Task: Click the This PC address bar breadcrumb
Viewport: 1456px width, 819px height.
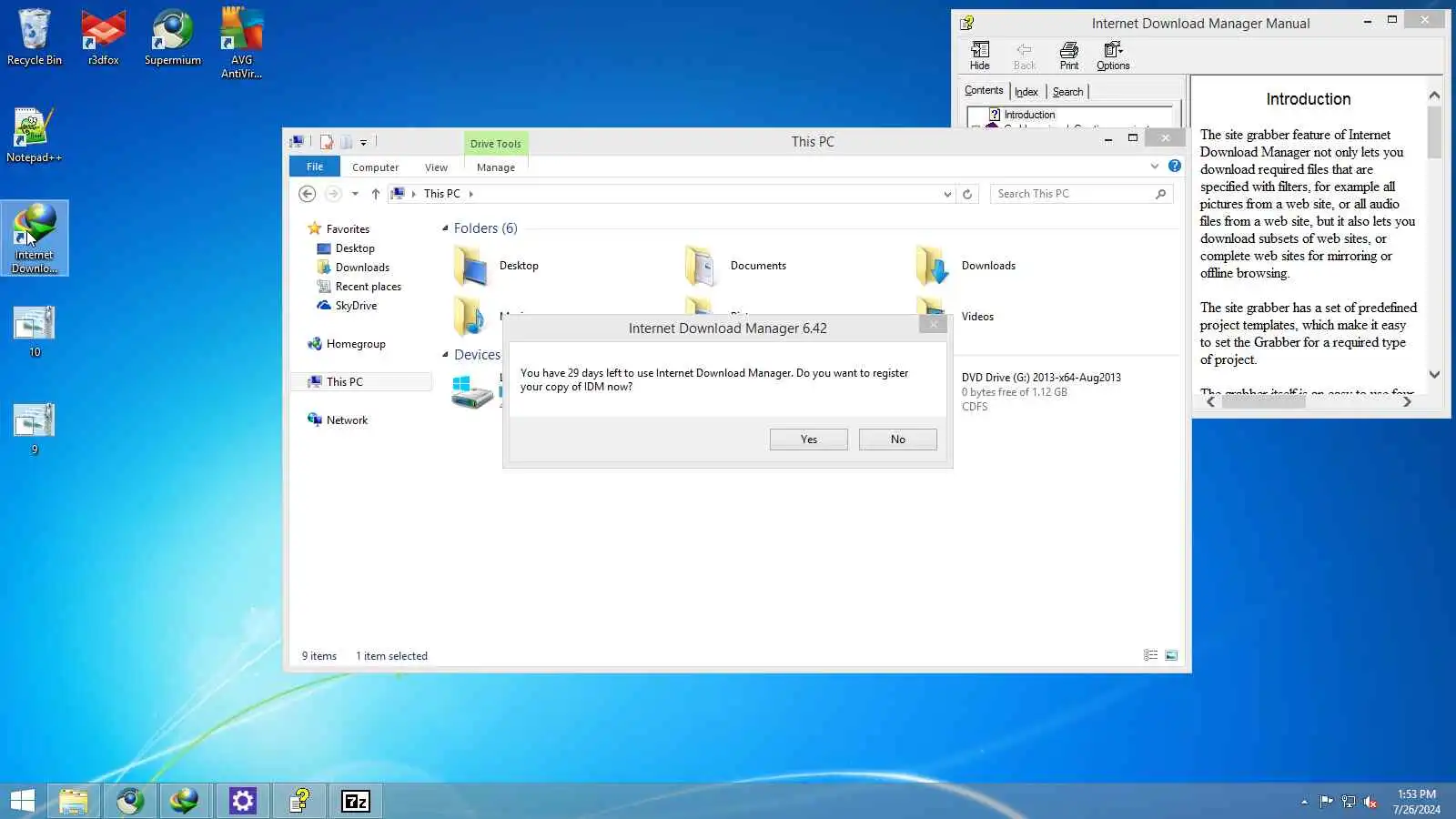Action: pos(442,194)
